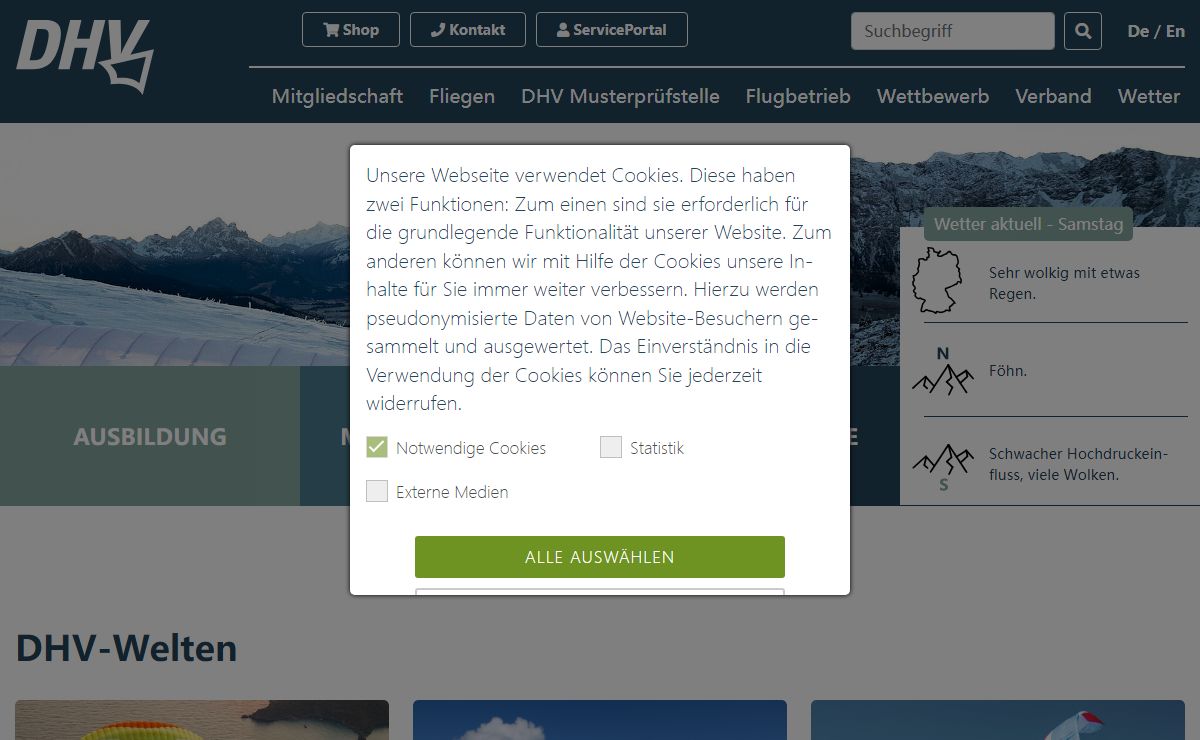Enable the Statistik checkbox
The image size is (1200, 740).
tap(611, 447)
